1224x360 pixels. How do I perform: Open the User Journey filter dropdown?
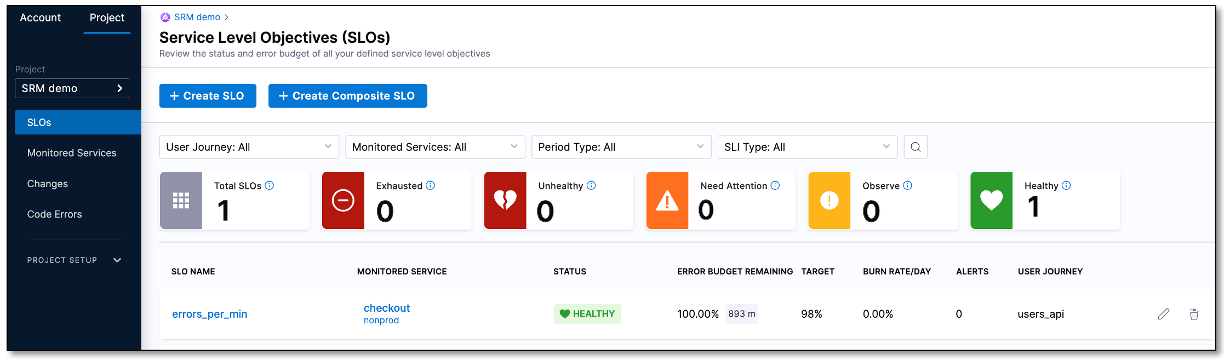pyautogui.click(x=249, y=147)
